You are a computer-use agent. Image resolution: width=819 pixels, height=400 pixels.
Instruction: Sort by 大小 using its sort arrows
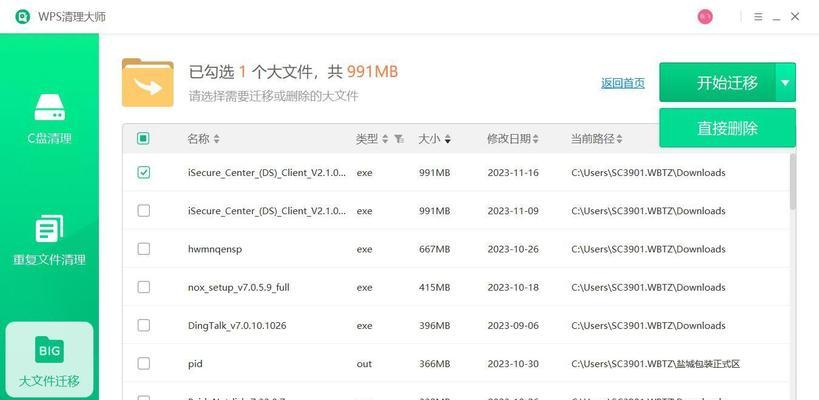tap(448, 139)
